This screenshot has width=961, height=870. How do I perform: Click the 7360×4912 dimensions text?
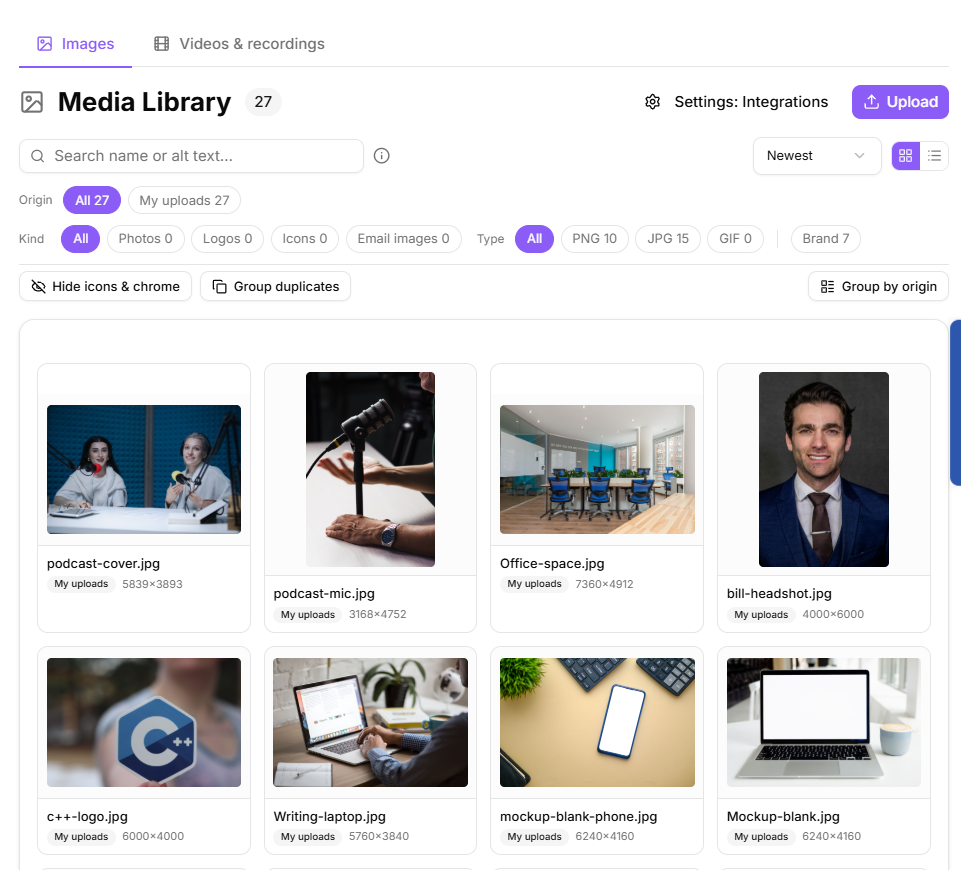click(604, 584)
